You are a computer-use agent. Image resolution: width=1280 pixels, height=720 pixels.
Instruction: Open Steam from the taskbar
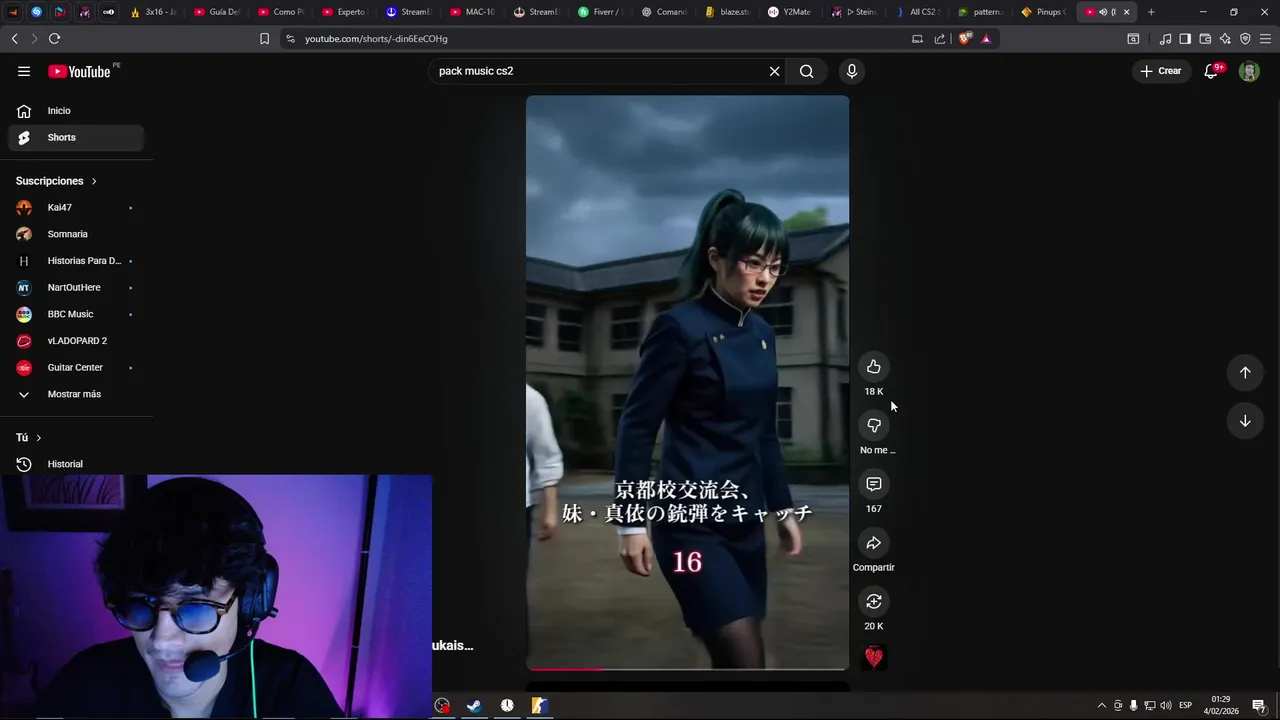[x=474, y=705]
